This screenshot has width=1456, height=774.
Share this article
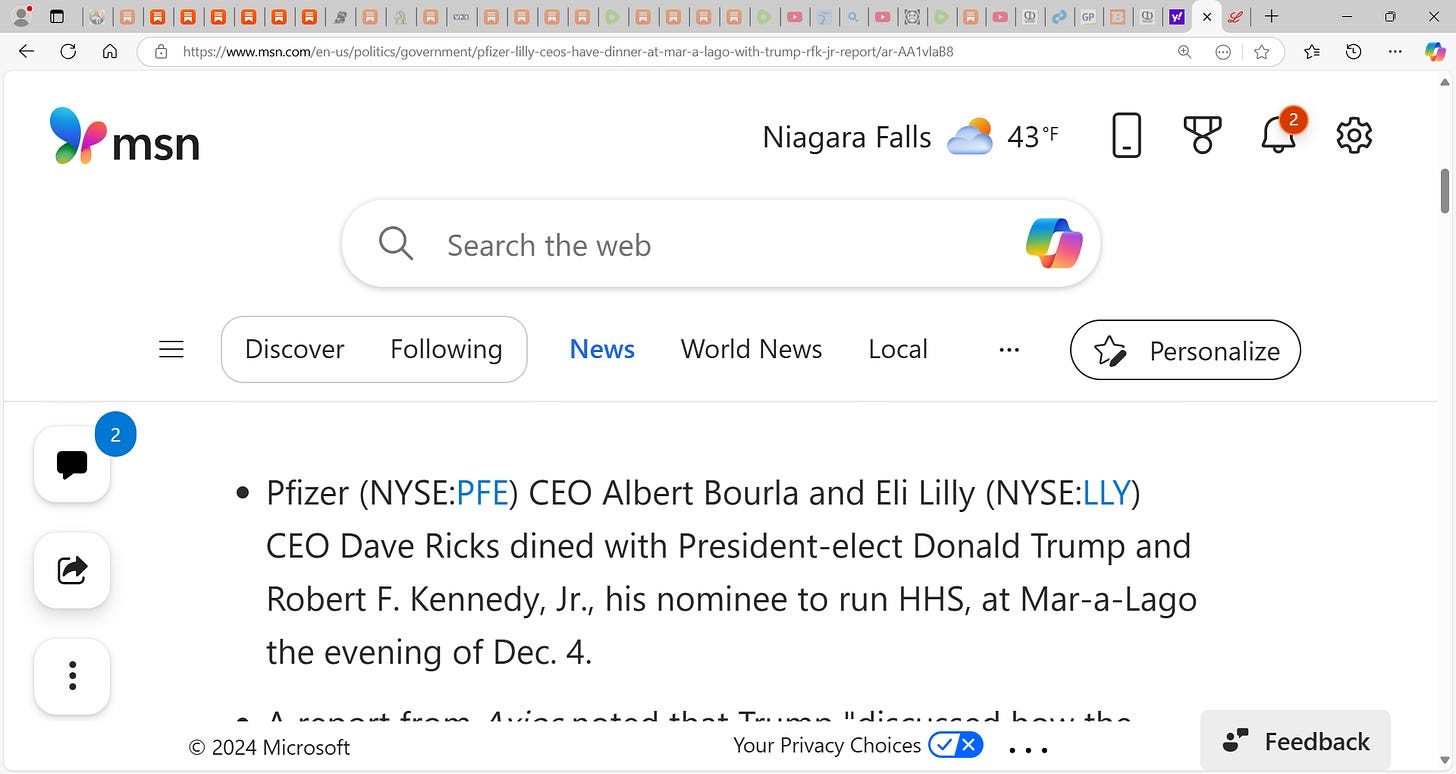click(72, 570)
